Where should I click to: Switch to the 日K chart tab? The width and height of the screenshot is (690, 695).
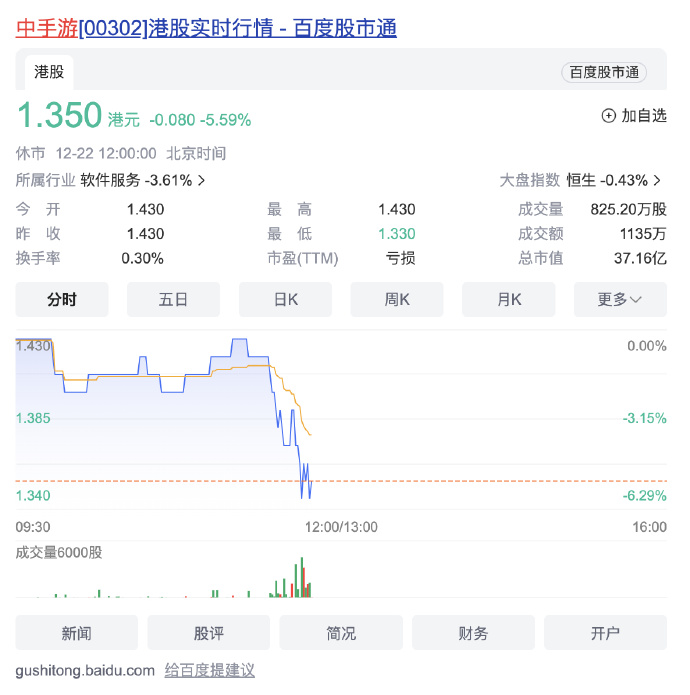coord(285,300)
